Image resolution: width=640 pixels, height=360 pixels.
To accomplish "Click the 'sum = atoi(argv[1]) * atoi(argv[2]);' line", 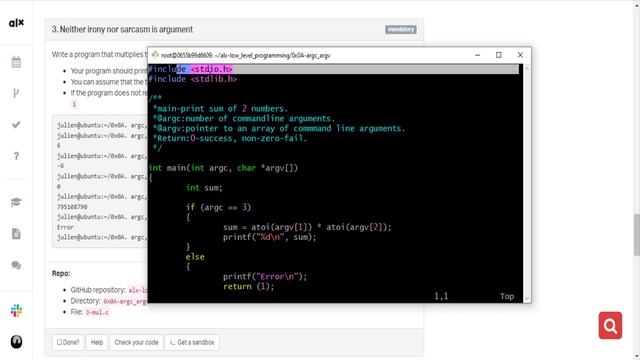I will coord(307,227).
